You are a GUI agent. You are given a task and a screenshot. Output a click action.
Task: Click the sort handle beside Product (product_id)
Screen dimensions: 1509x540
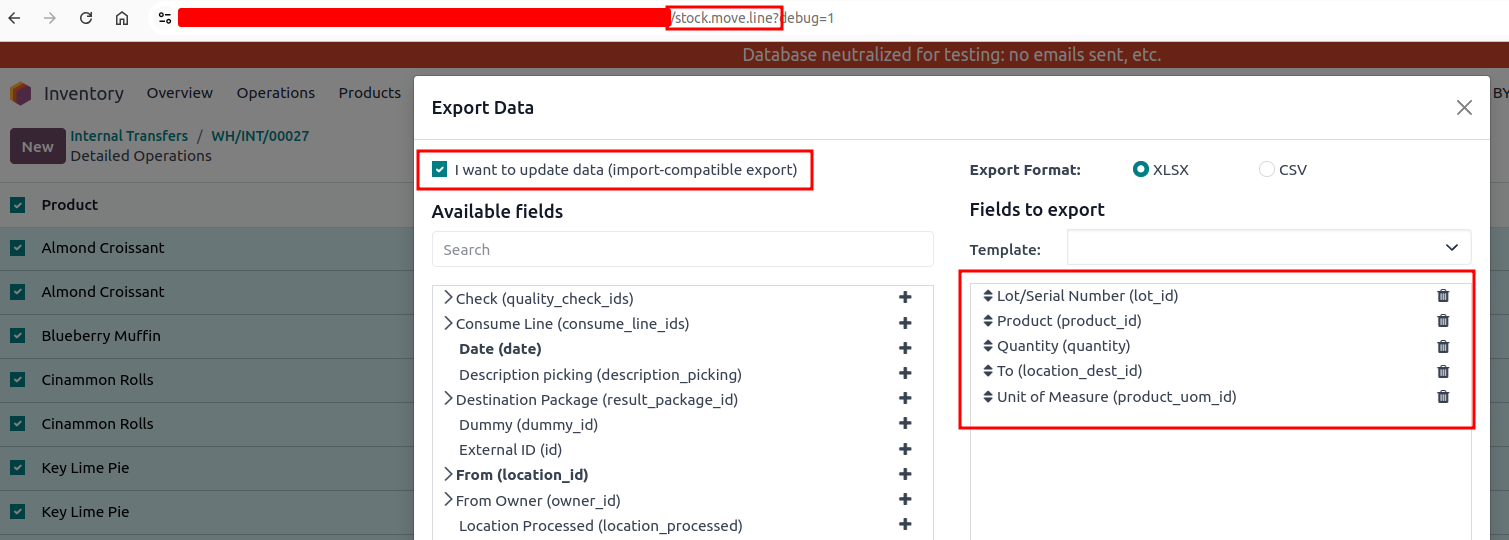pos(988,321)
